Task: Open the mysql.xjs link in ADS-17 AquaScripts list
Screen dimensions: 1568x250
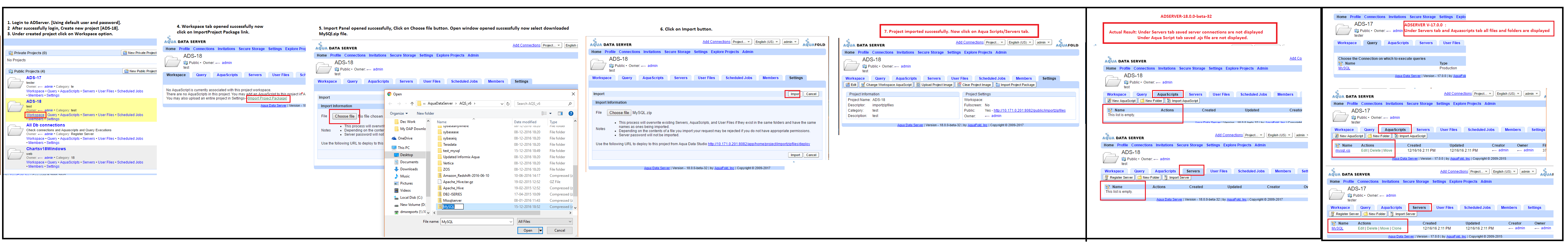Action: coord(1343,150)
